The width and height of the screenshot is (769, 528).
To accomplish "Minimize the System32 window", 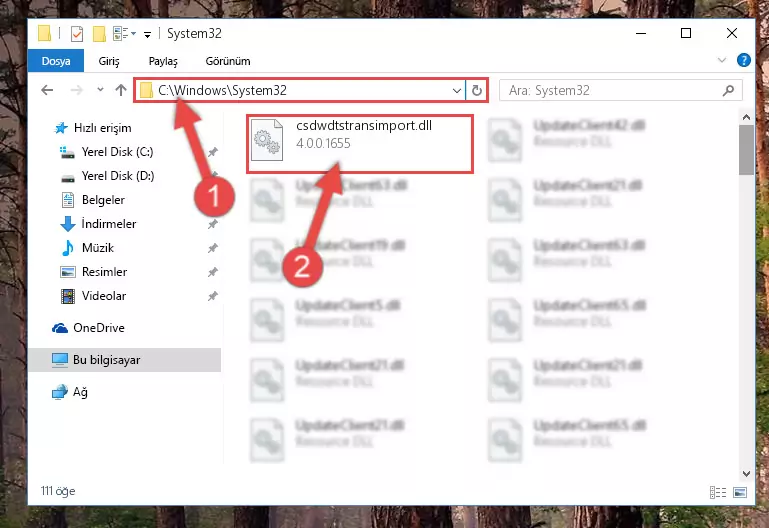I will tap(641, 33).
